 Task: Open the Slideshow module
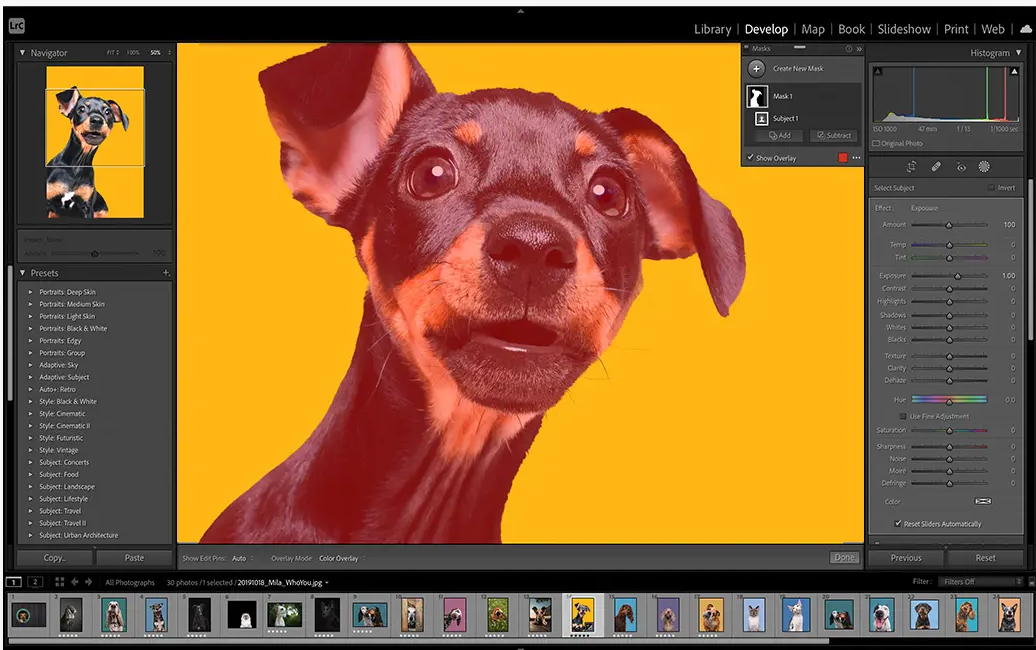(904, 29)
